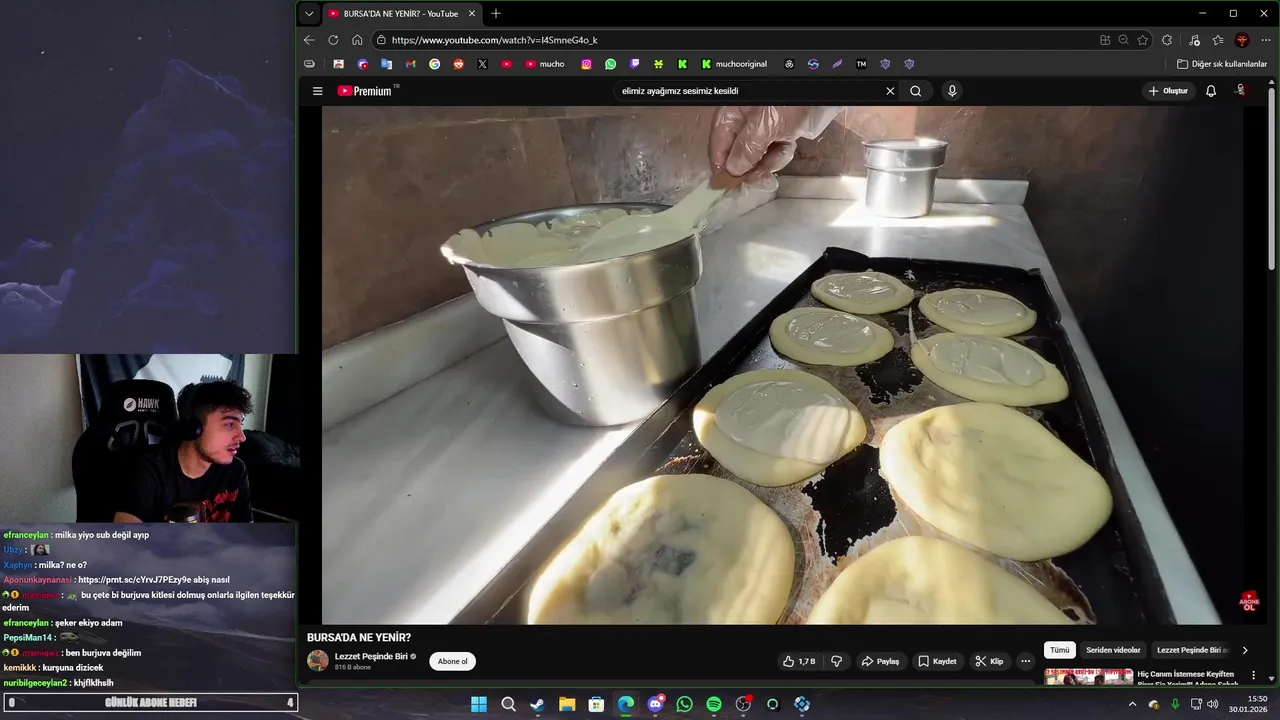Open the muchooriginal Kick bookmark
This screenshot has width=1280, height=720.
(x=734, y=64)
